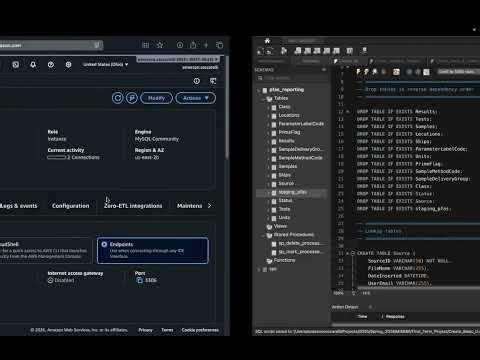Click the schema filter search field

pos(292,78)
